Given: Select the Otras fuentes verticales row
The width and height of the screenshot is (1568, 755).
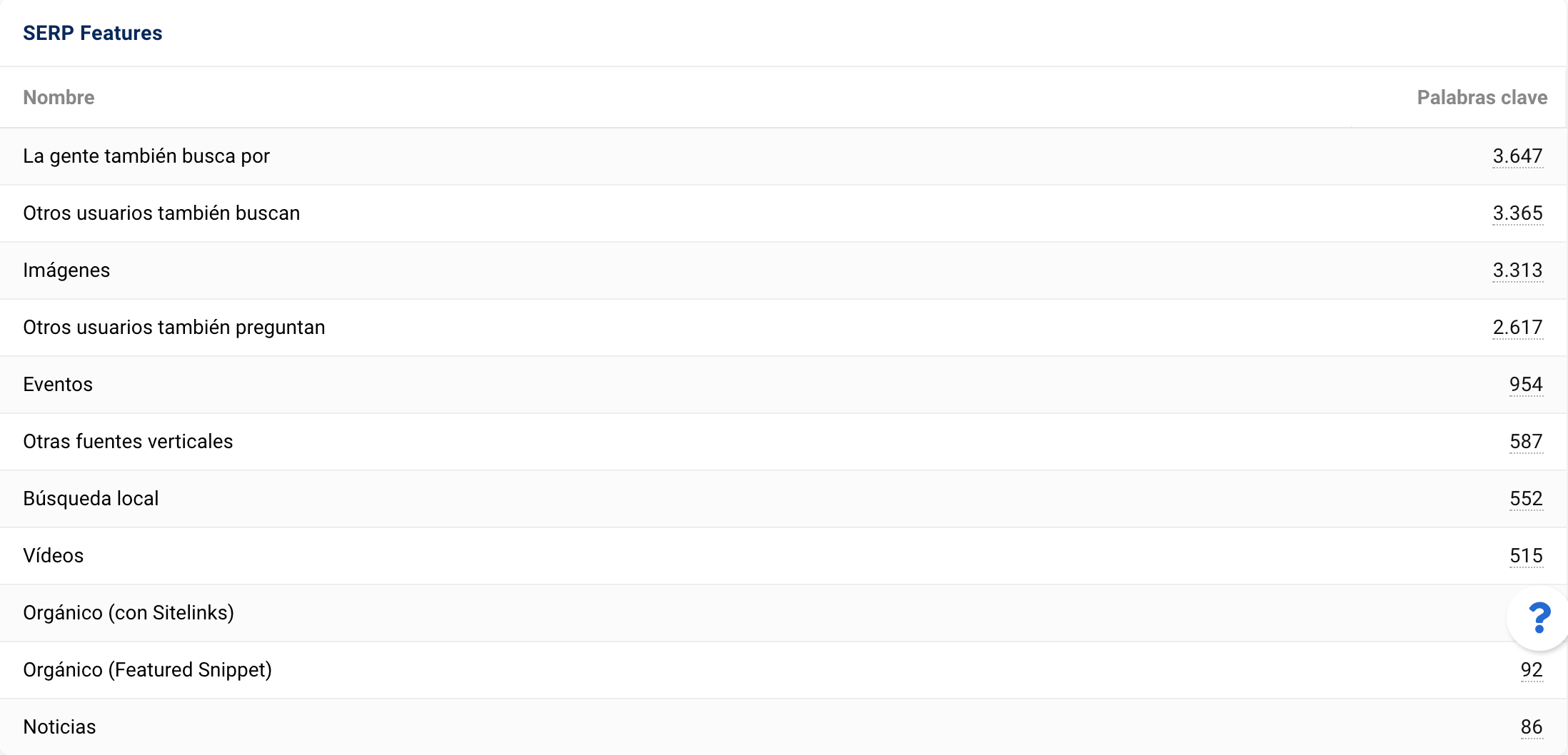Looking at the screenshot, I should point(128,442).
